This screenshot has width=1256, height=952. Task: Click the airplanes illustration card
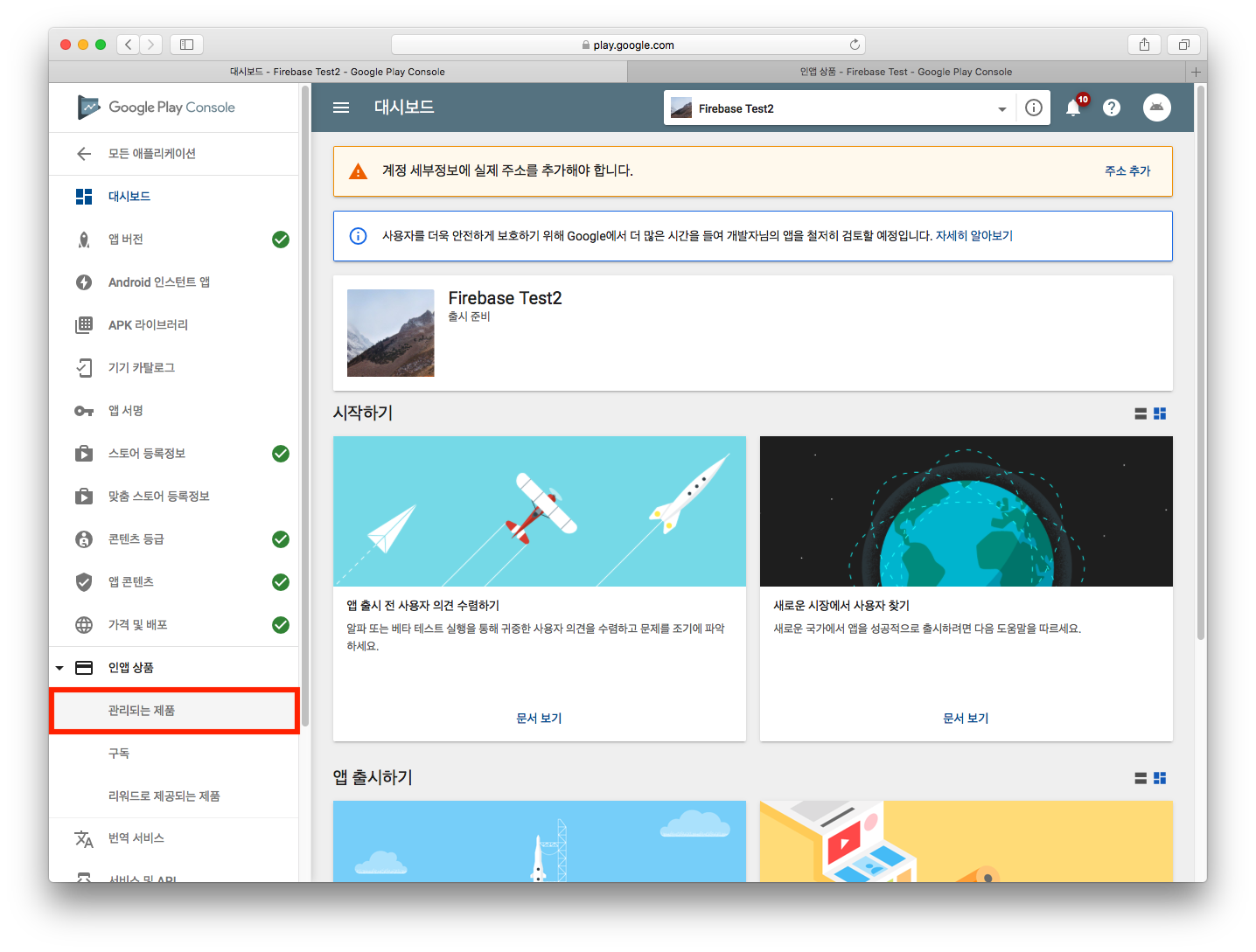540,511
